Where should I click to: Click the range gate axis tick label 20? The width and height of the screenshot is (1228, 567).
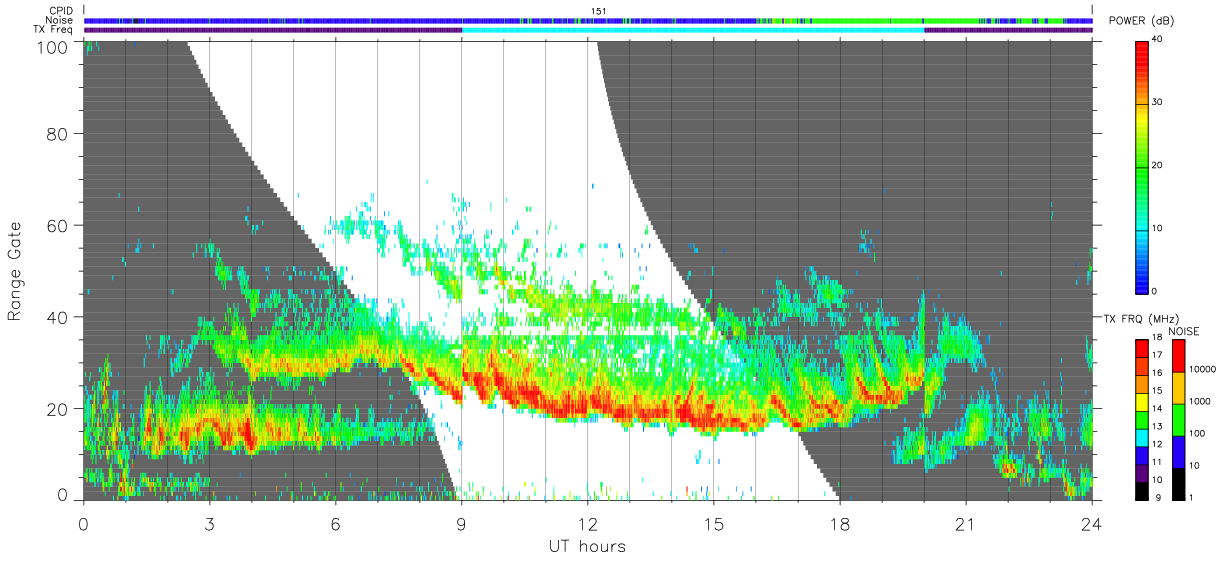(56, 408)
